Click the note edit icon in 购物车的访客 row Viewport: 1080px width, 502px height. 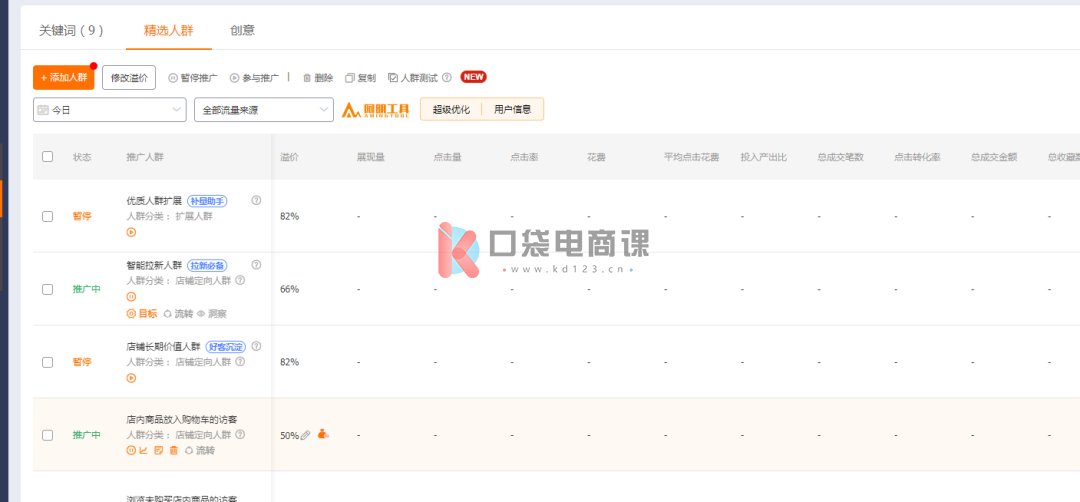tap(158, 450)
